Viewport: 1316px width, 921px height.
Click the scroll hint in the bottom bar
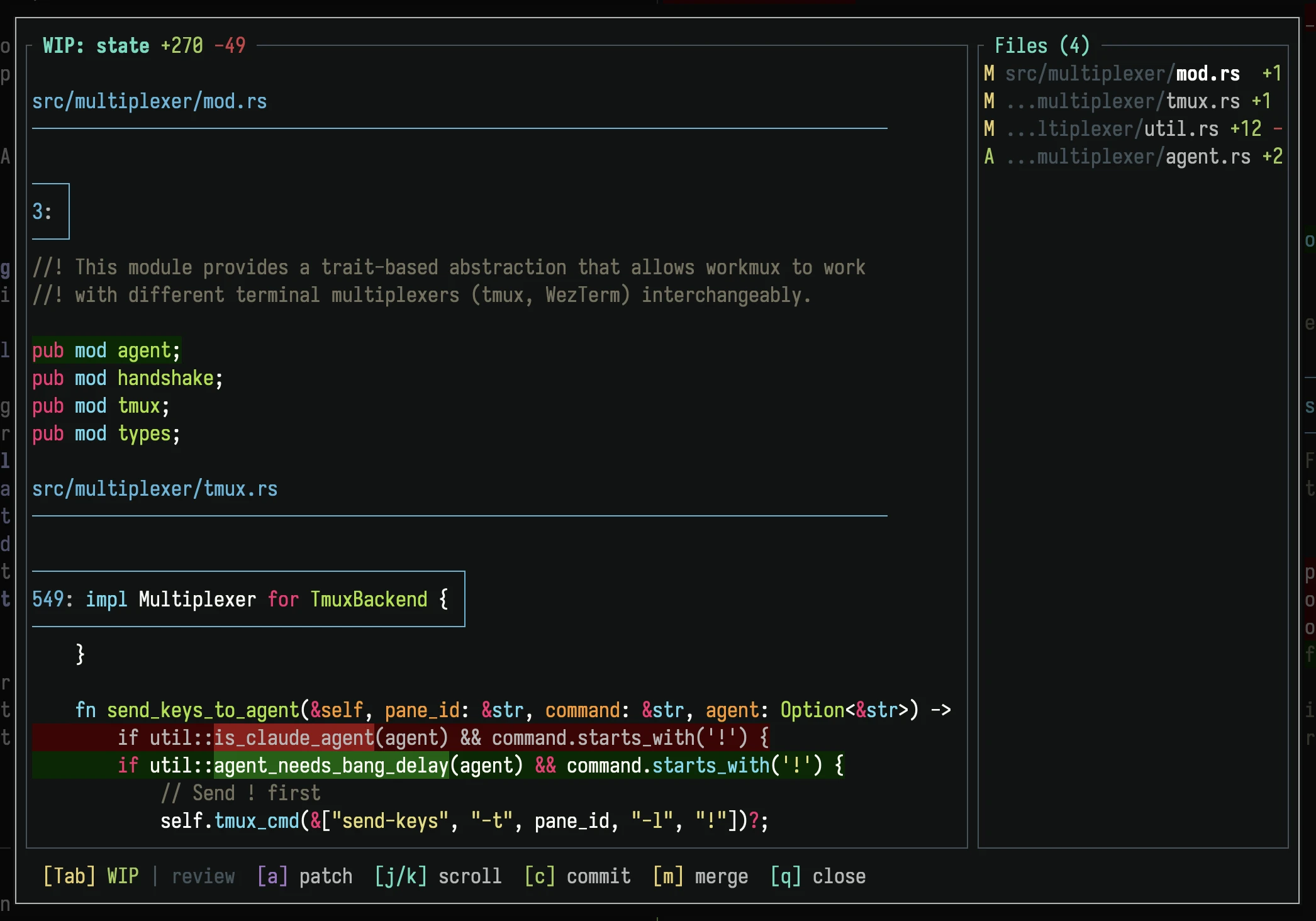(x=438, y=876)
